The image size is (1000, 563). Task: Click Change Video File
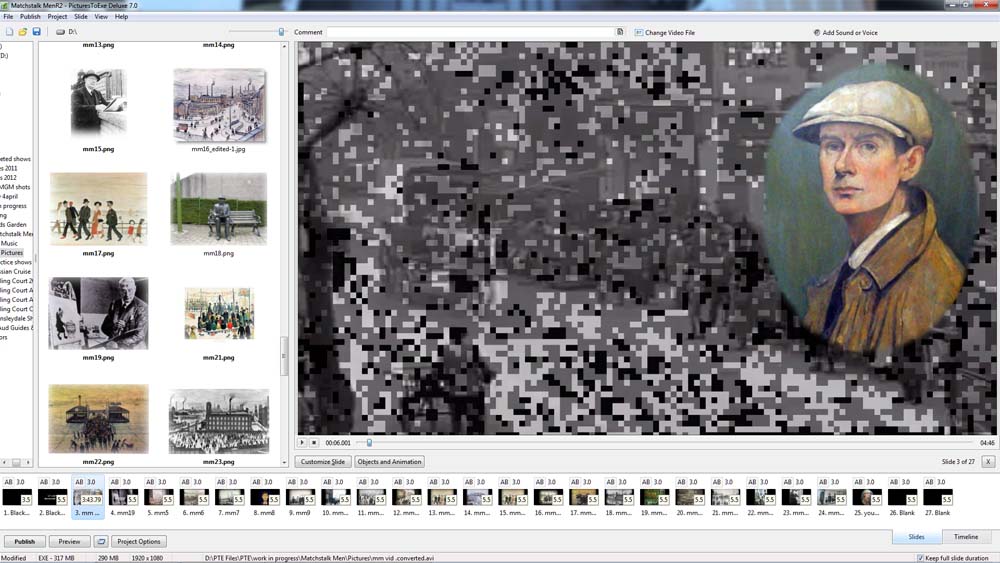tap(665, 33)
